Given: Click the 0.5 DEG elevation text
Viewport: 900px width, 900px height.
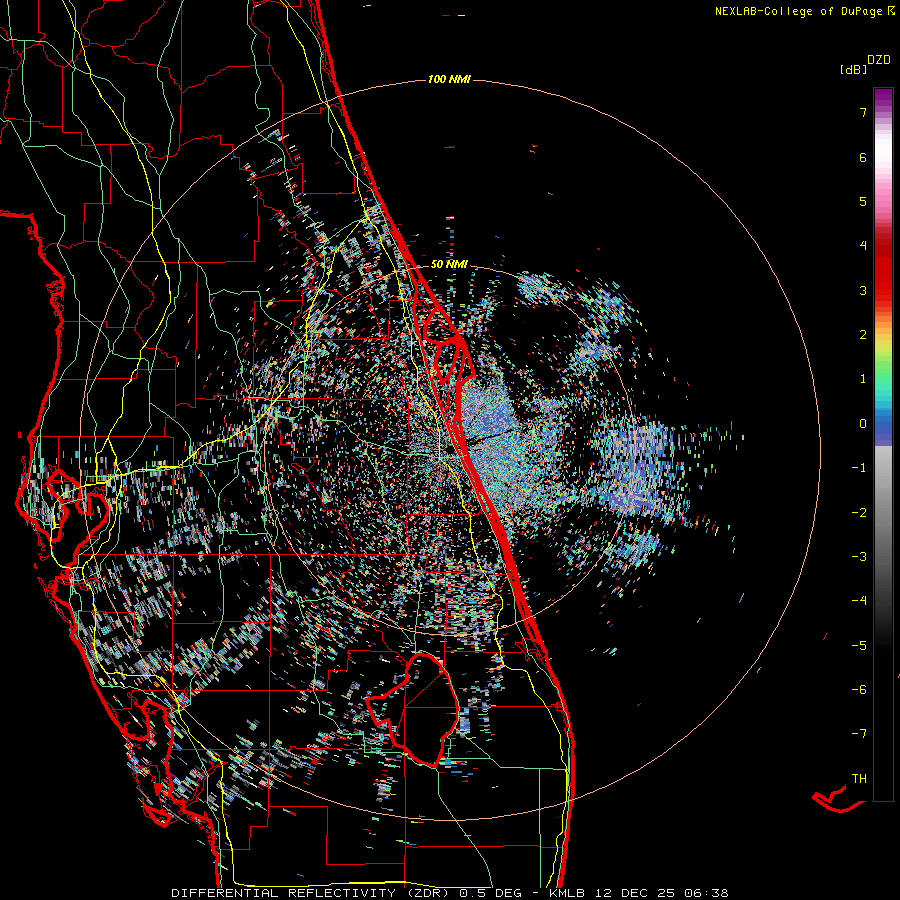Looking at the screenshot, I should (491, 893).
